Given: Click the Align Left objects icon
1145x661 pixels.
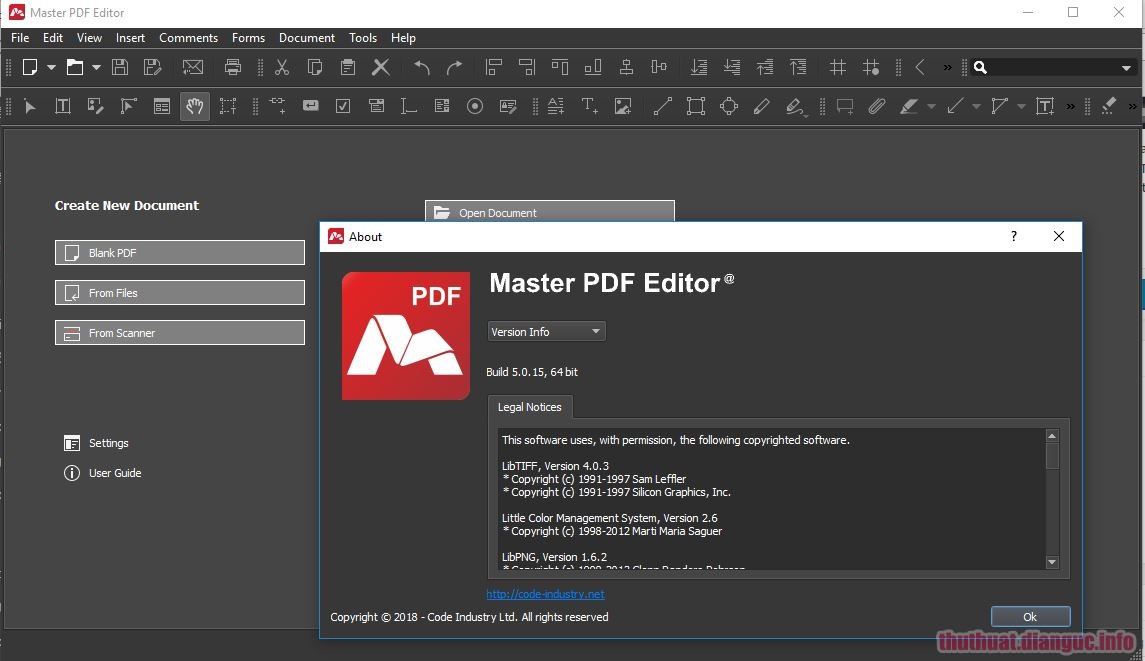Looking at the screenshot, I should (x=494, y=67).
